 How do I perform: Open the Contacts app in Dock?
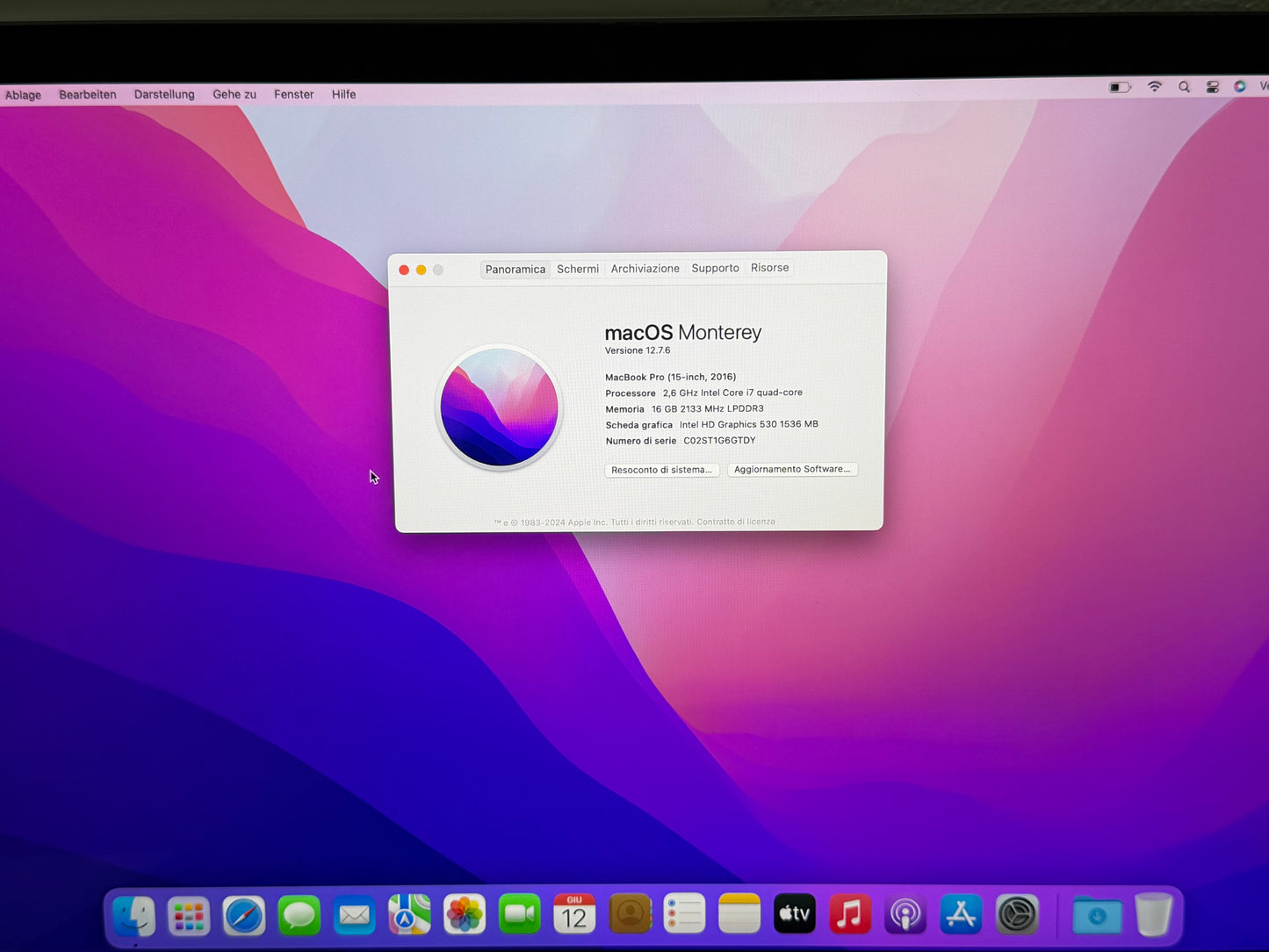pyautogui.click(x=630, y=914)
